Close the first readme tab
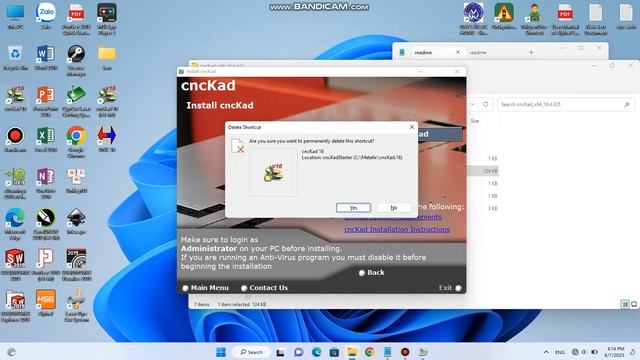 pyautogui.click(x=458, y=52)
